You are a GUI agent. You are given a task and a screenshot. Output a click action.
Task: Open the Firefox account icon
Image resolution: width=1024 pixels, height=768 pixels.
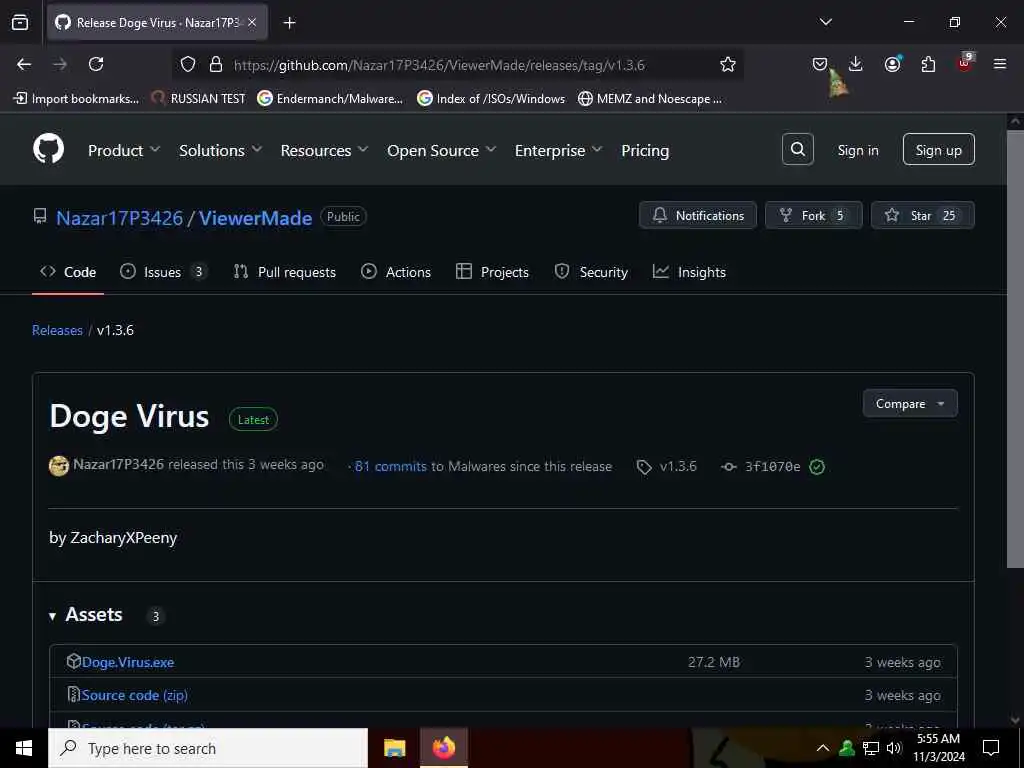click(x=892, y=64)
